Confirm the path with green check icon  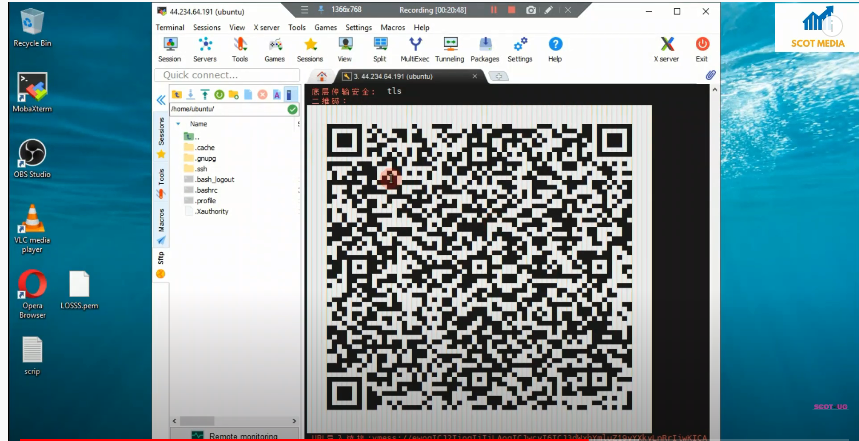click(x=293, y=110)
